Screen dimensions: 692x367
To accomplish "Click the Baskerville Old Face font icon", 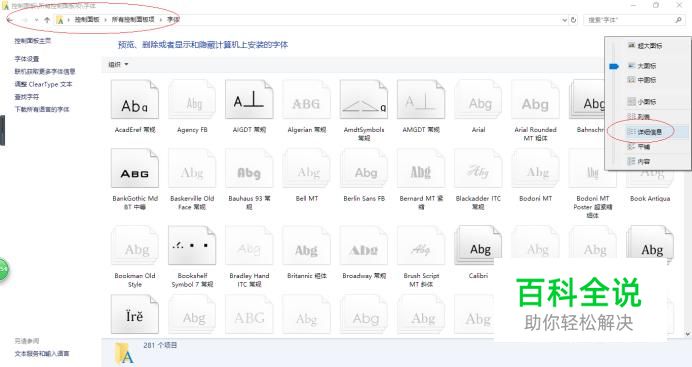I will point(192,169).
